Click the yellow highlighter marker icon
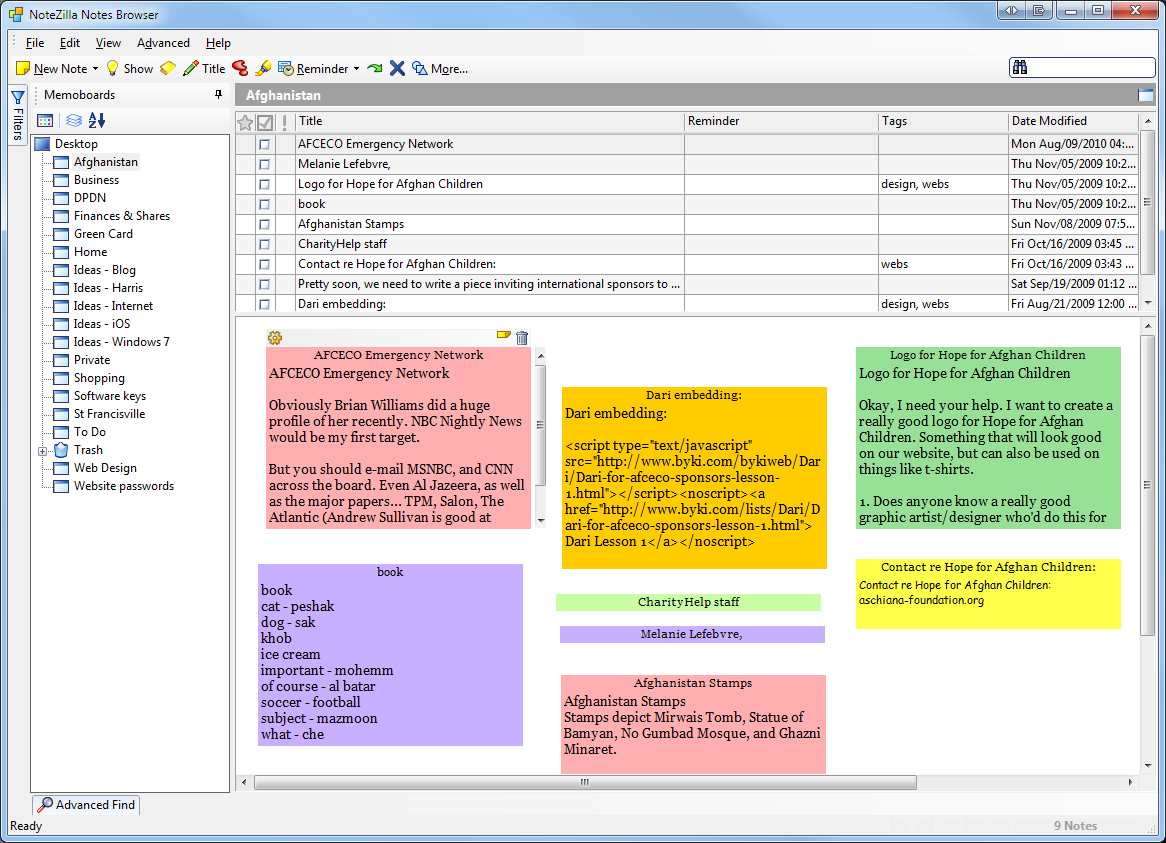Image resolution: width=1166 pixels, height=843 pixels. 262,68
